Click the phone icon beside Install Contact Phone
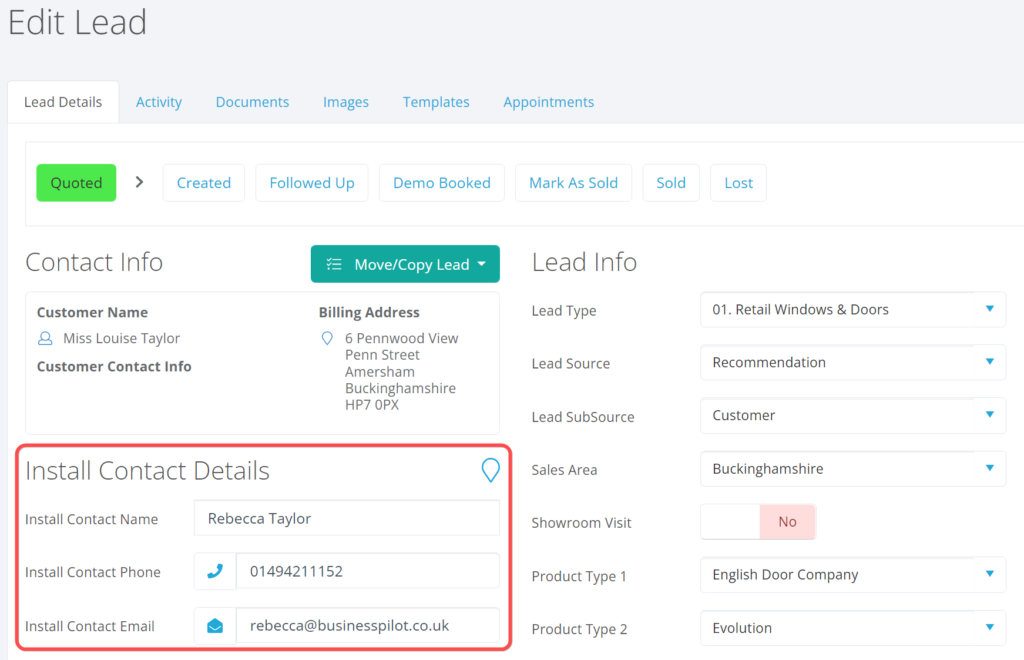Image resolution: width=1024 pixels, height=660 pixels. [215, 572]
